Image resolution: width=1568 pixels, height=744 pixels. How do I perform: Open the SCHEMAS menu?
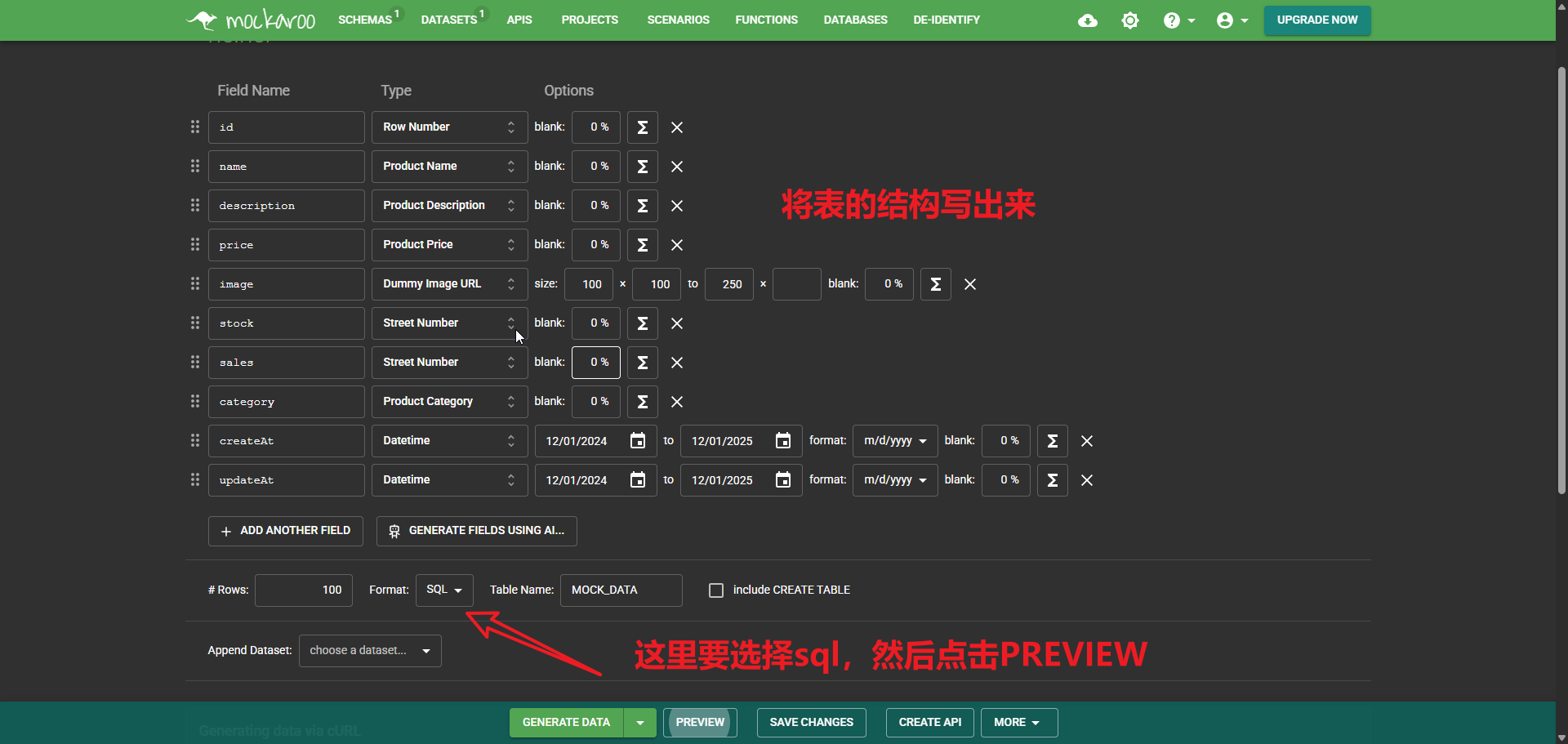click(x=365, y=20)
